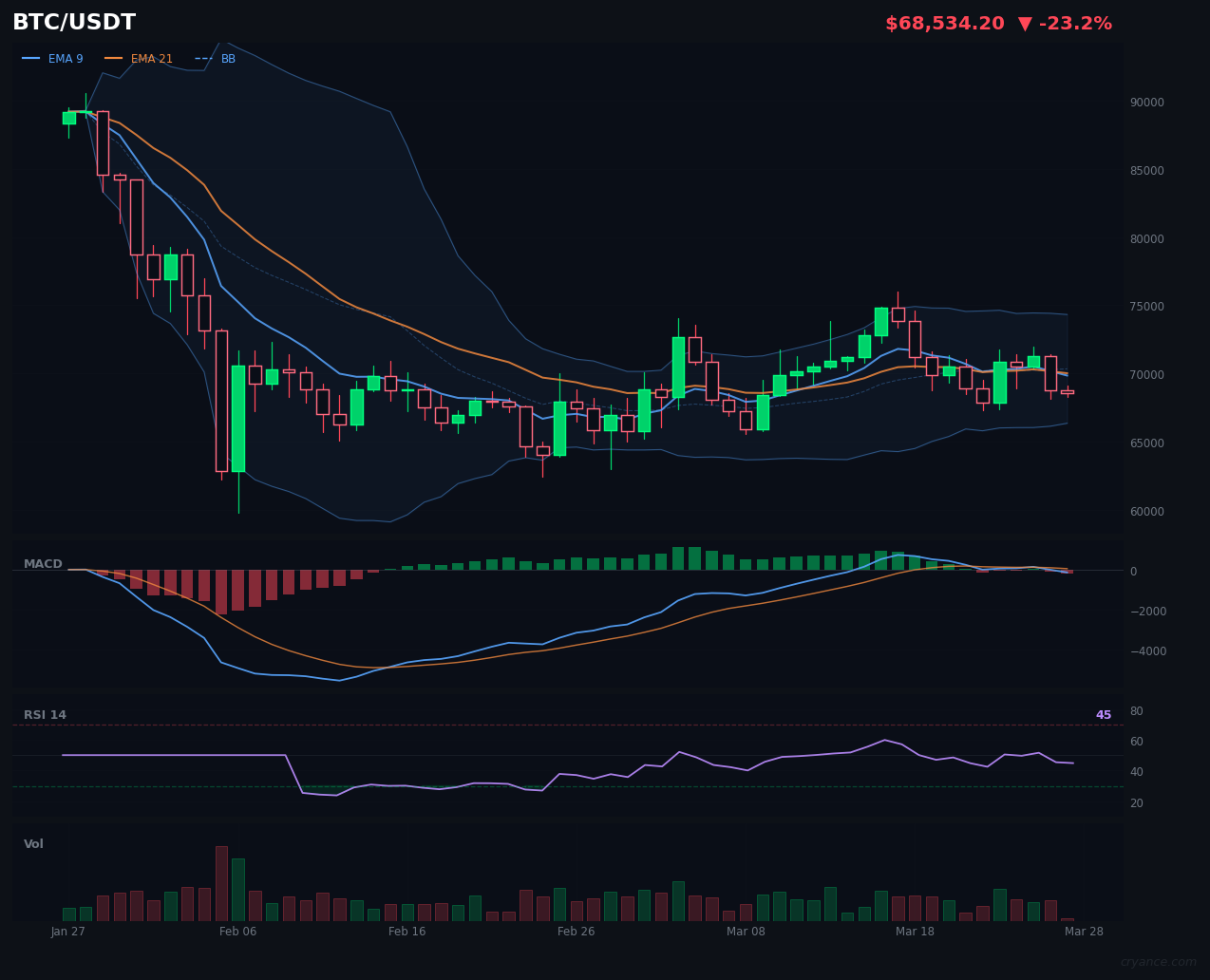Select the tall green candle near Feb 06
This screenshot has width=1210, height=980.
point(237,418)
